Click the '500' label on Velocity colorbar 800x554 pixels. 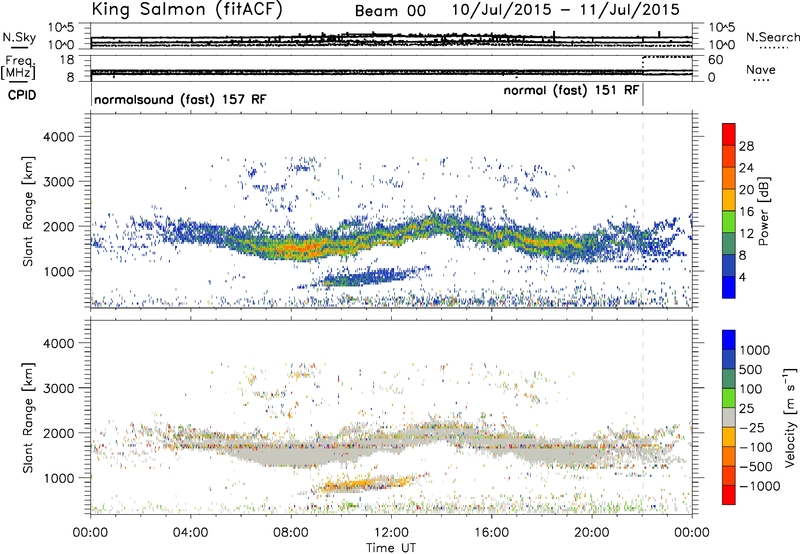pos(751,369)
